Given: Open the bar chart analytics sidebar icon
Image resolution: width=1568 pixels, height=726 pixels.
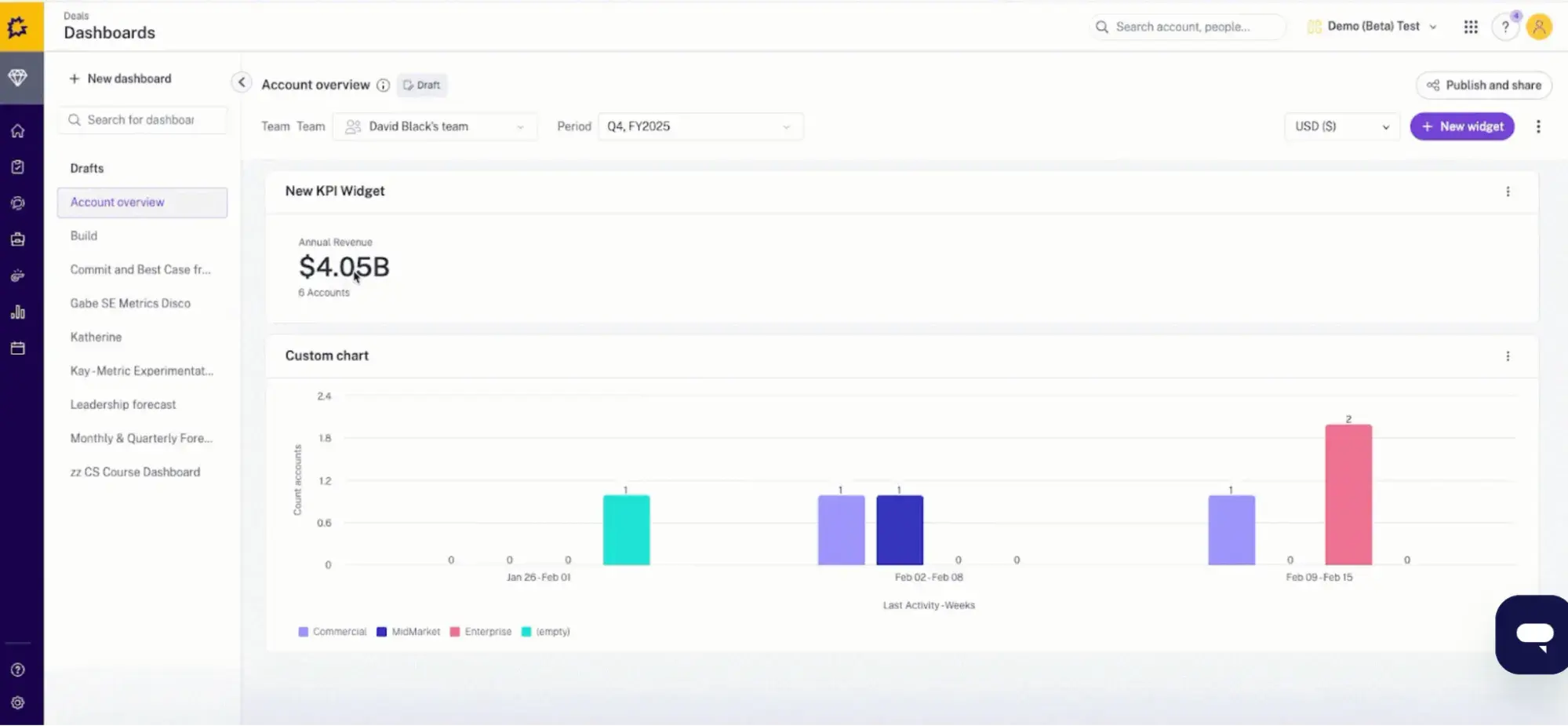Looking at the screenshot, I should coord(17,312).
